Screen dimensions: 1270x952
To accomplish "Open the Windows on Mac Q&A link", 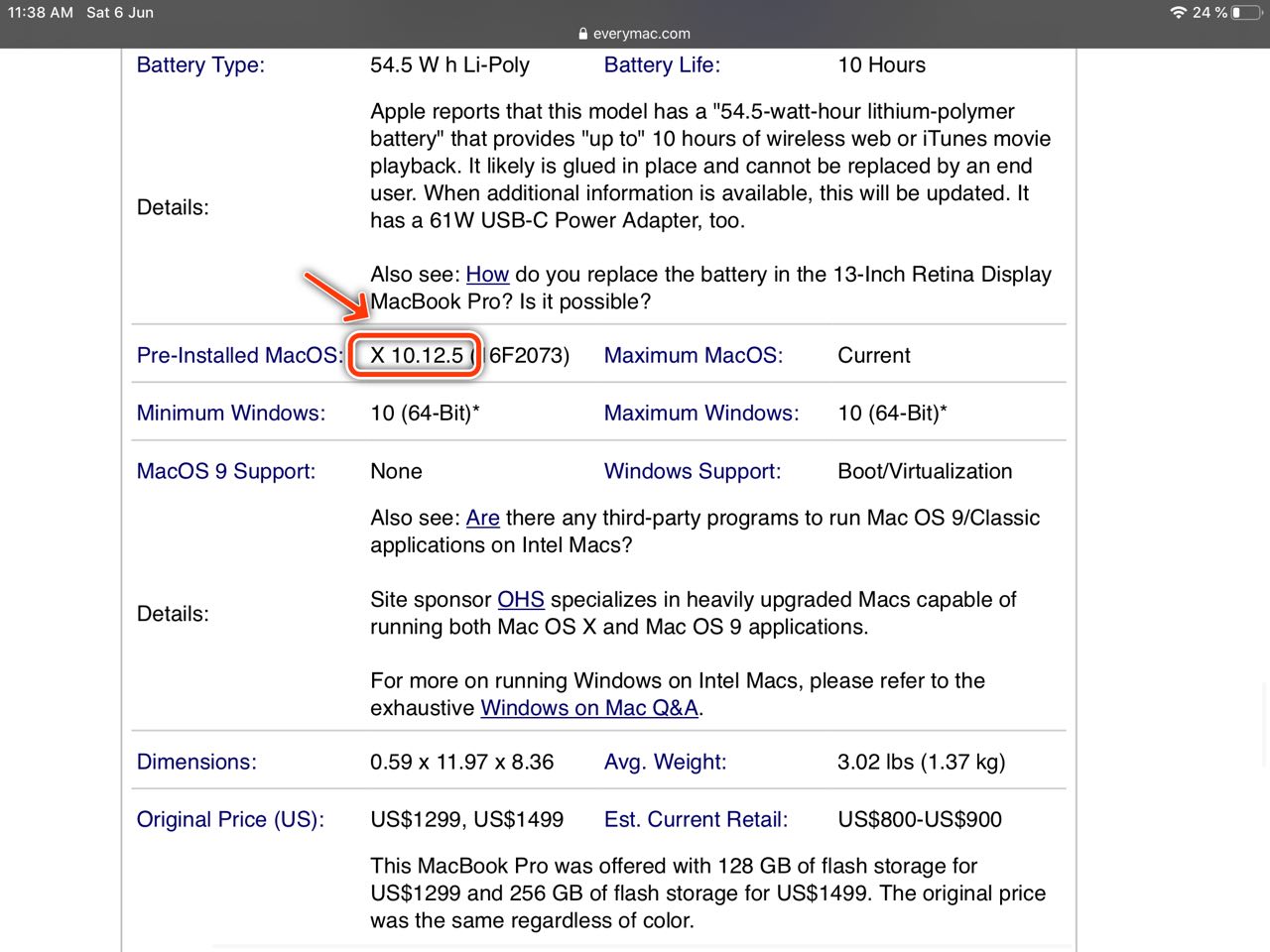I will (x=589, y=709).
